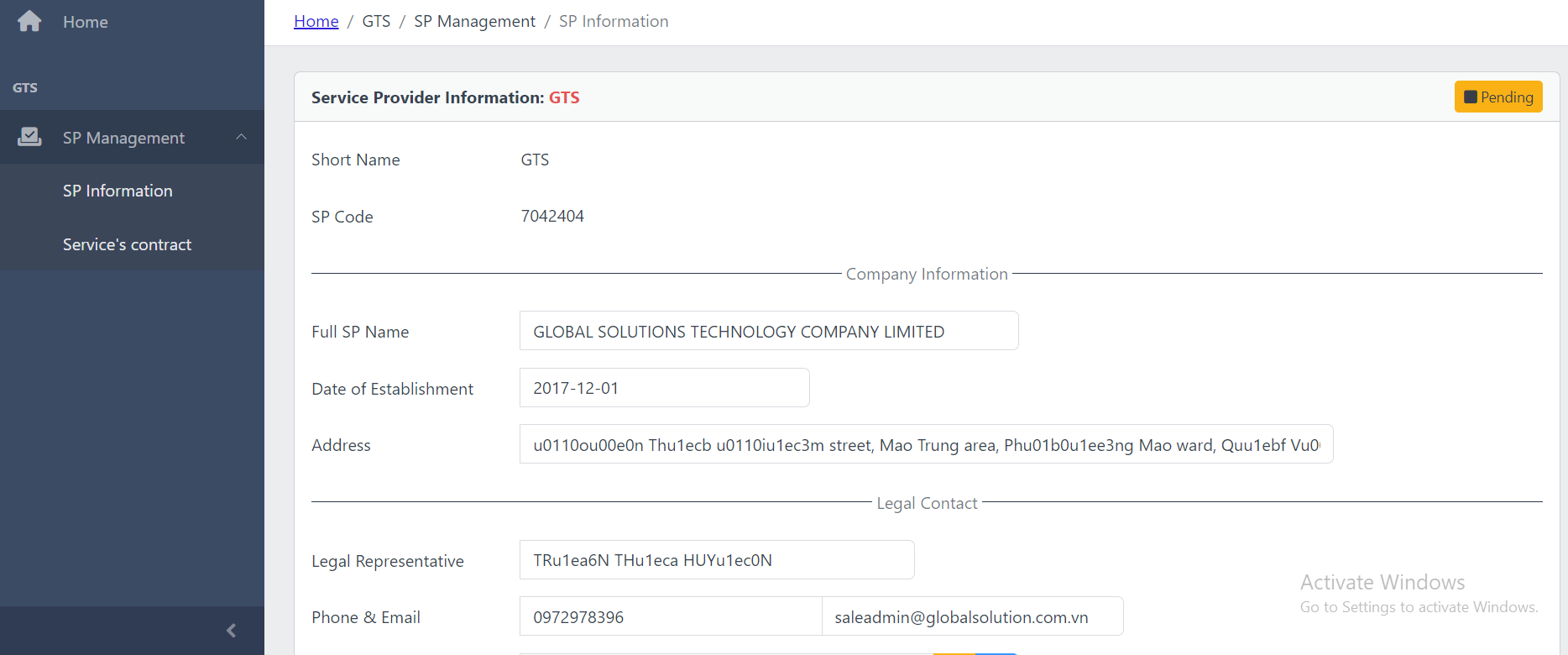Collapse the SP Management submenu chevron
This screenshot has width=1568, height=655.
pos(241,137)
